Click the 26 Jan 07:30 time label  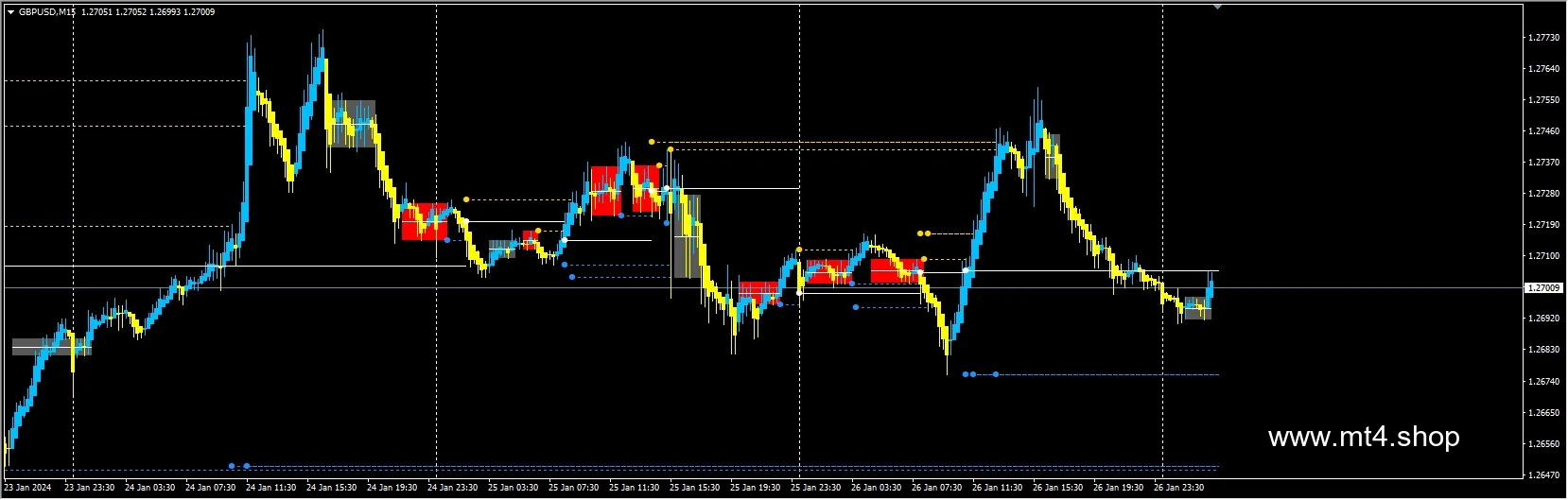(x=937, y=489)
